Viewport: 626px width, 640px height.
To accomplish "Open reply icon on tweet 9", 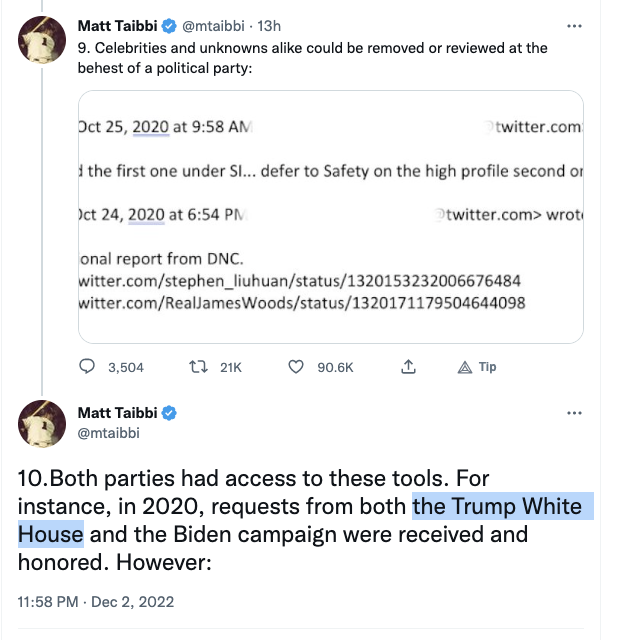I will 87,367.
